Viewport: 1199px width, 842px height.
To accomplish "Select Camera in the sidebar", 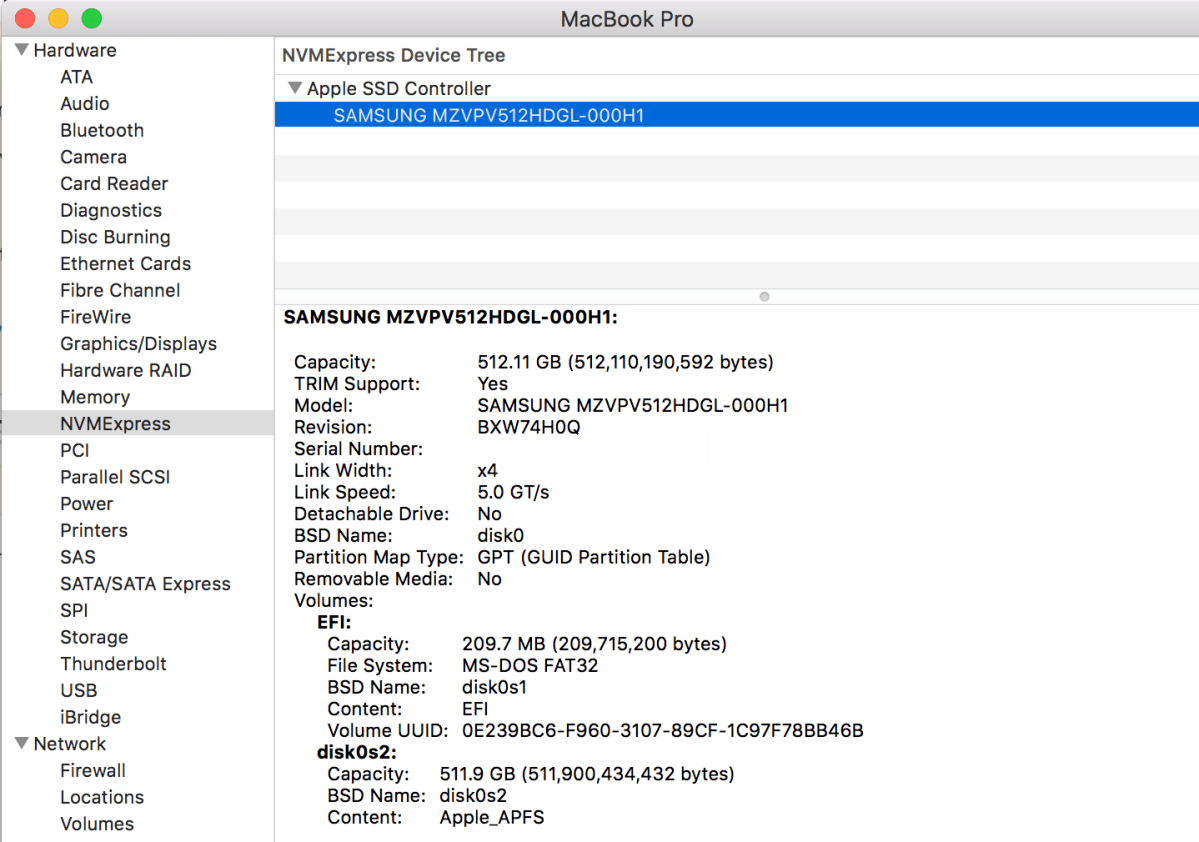I will [93, 158].
